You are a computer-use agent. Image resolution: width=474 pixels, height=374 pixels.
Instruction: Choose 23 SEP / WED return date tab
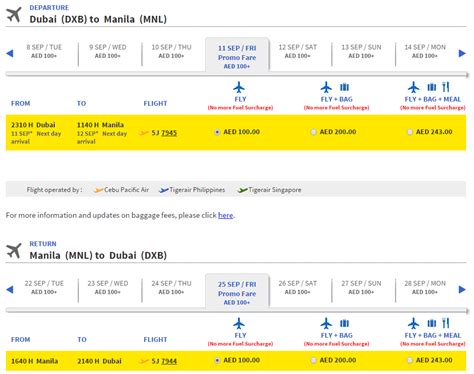[x=108, y=287]
